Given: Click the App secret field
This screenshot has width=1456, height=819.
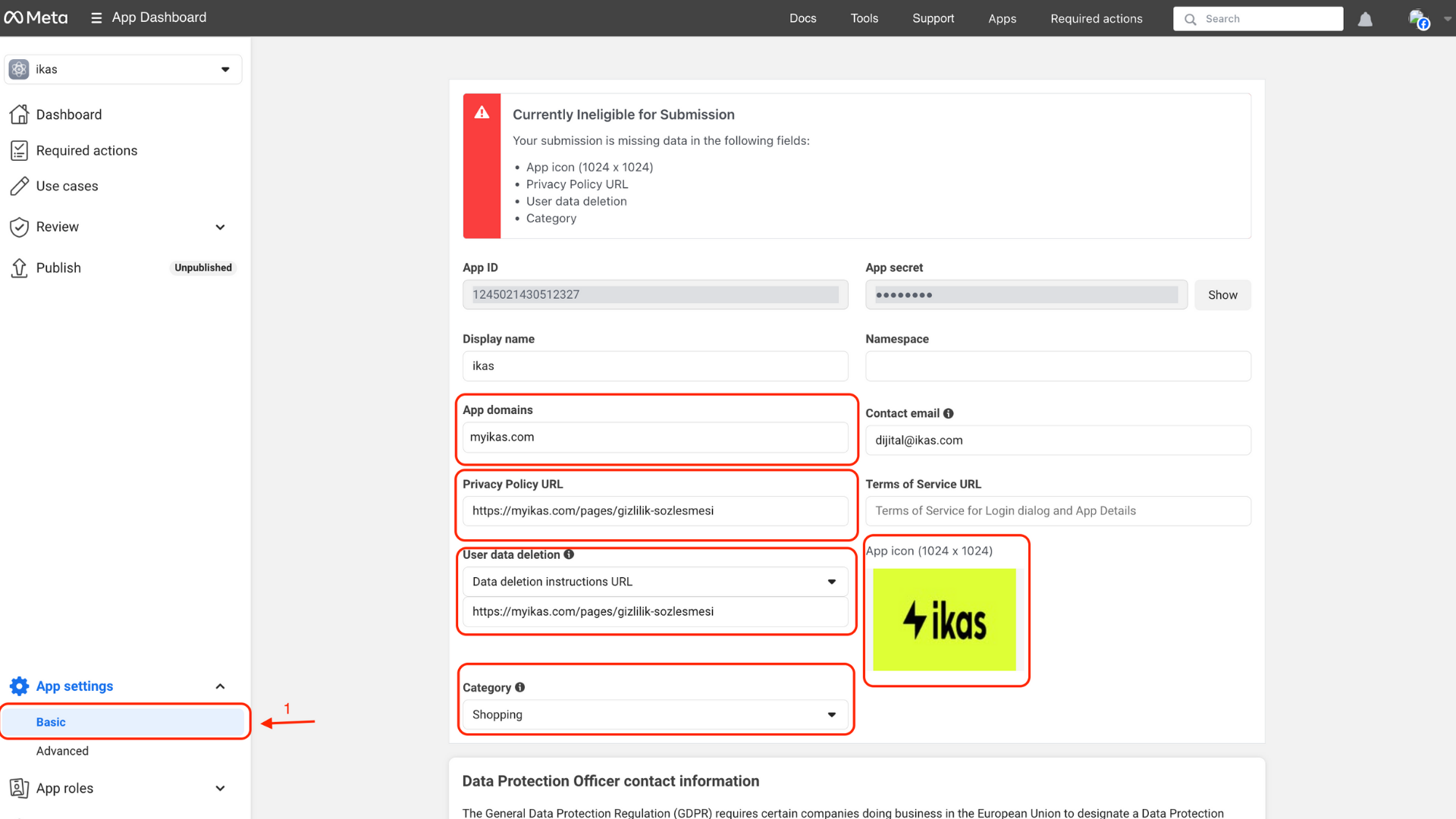Looking at the screenshot, I should (x=1026, y=294).
